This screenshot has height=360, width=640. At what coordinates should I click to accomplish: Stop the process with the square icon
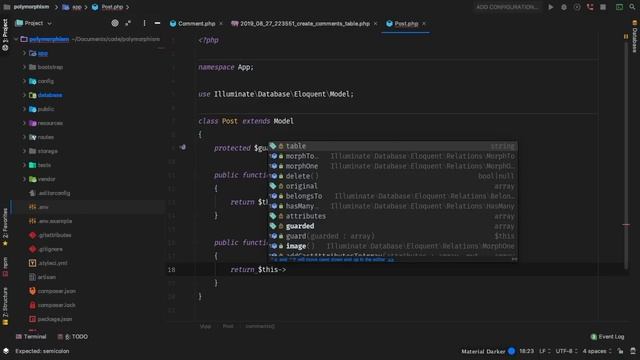point(603,7)
